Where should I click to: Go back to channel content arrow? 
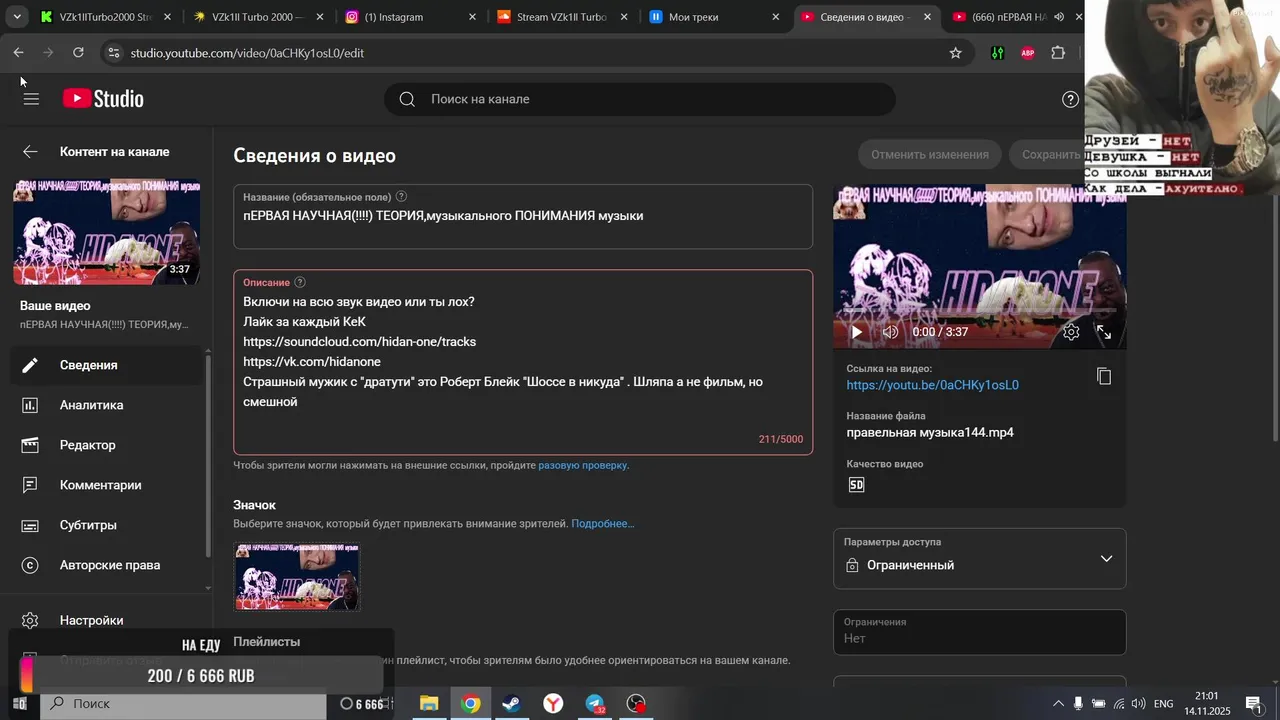coord(30,152)
